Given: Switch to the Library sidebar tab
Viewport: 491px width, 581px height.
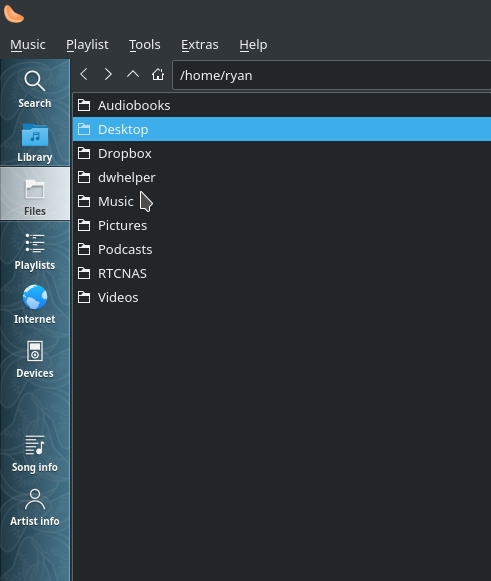Looking at the screenshot, I should point(35,143).
